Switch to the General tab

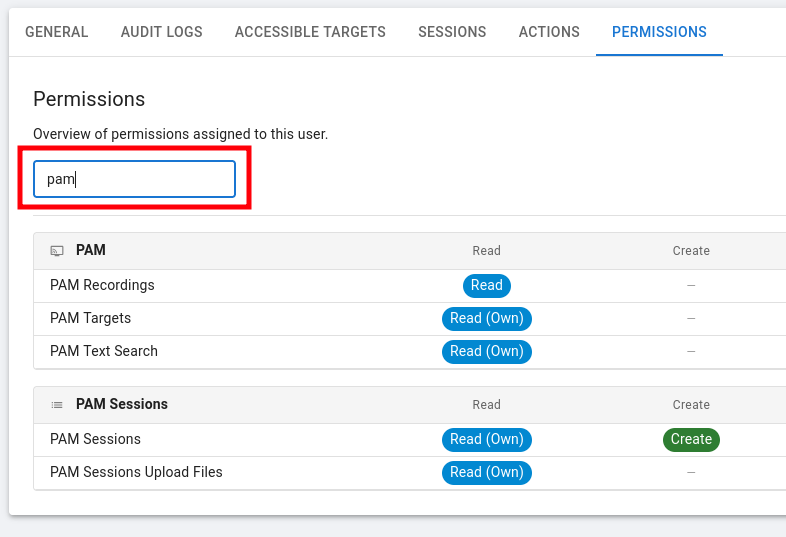pos(57,32)
